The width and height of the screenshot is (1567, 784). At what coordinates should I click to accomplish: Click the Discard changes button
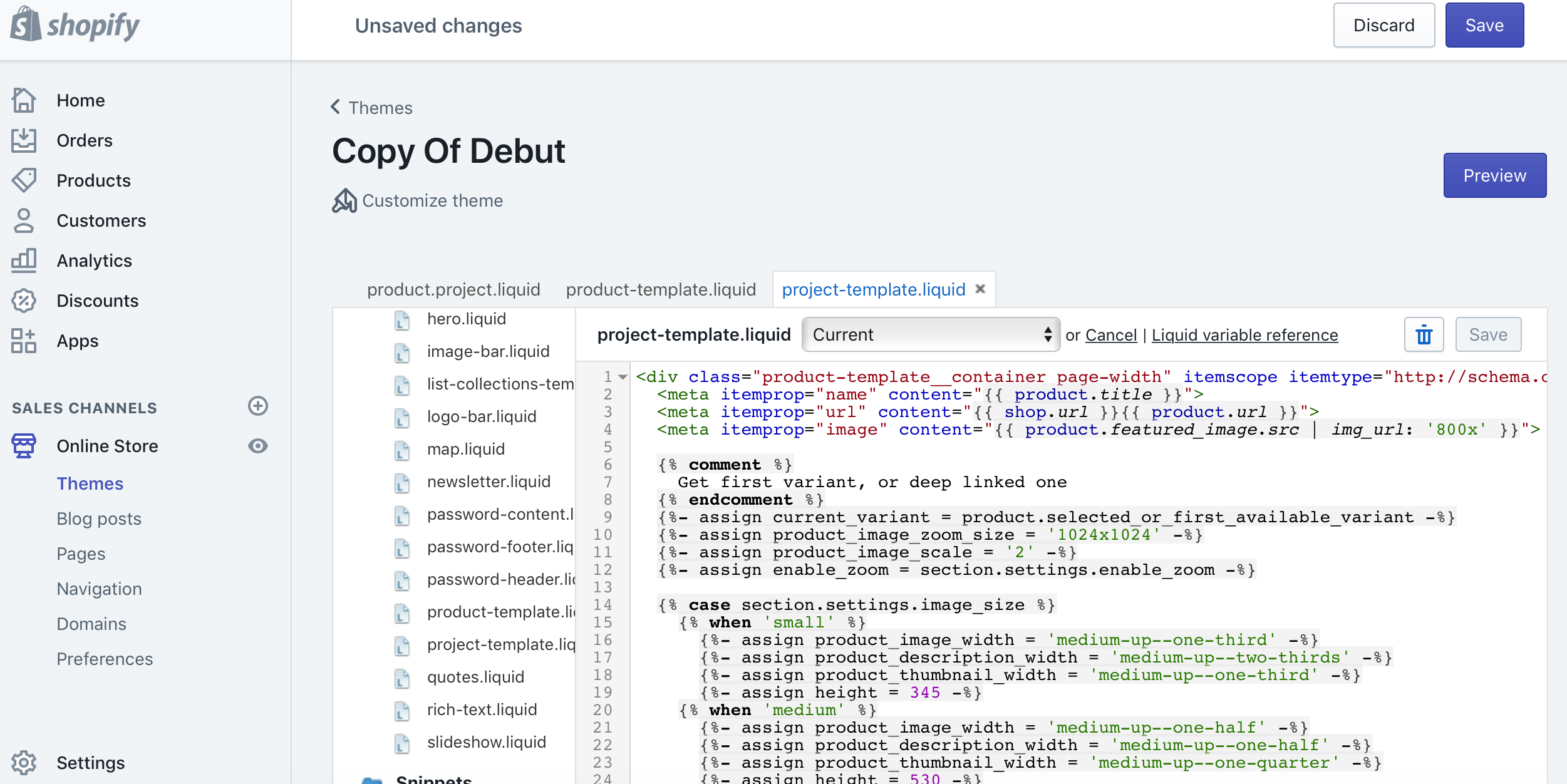pyautogui.click(x=1382, y=25)
